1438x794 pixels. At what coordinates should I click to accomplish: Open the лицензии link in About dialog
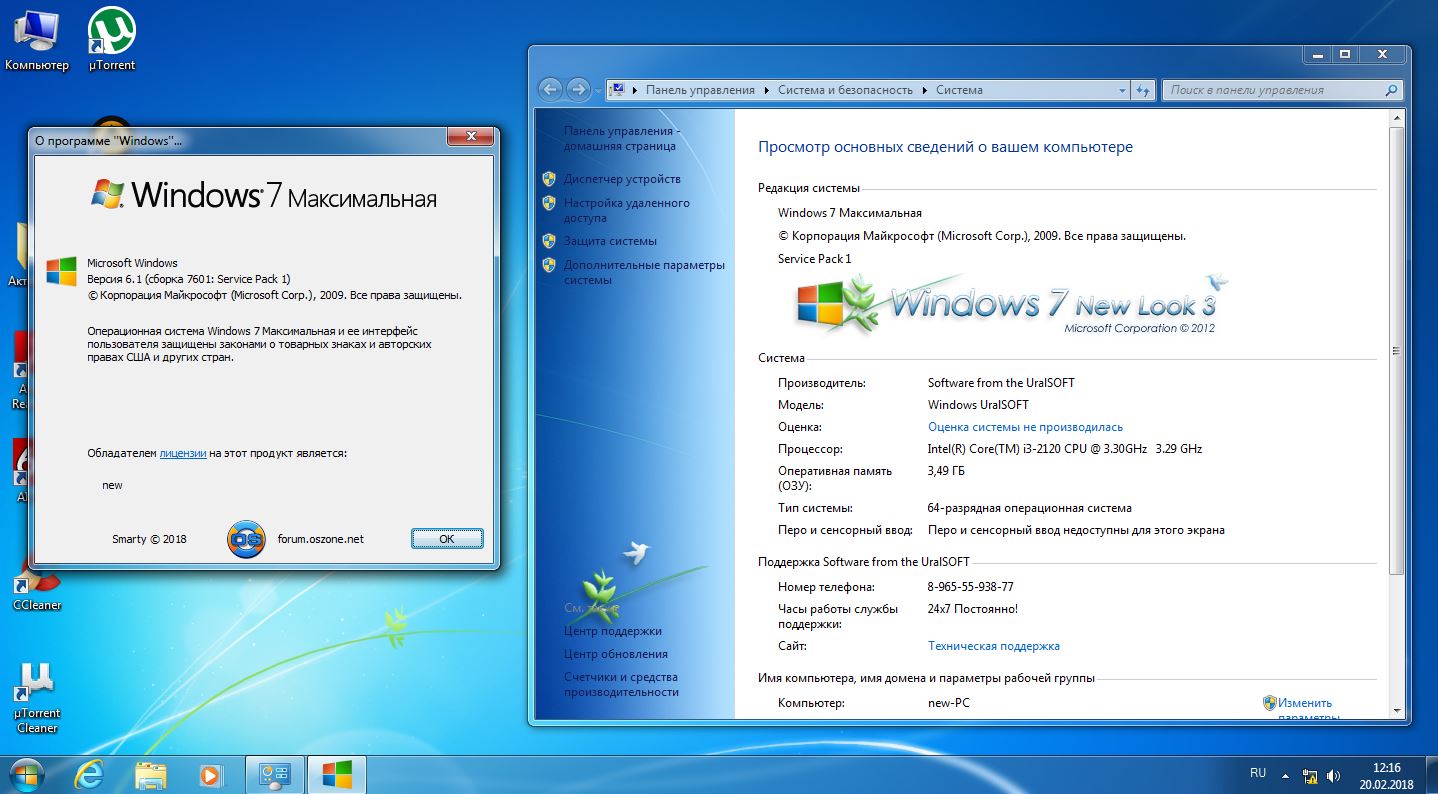183,453
